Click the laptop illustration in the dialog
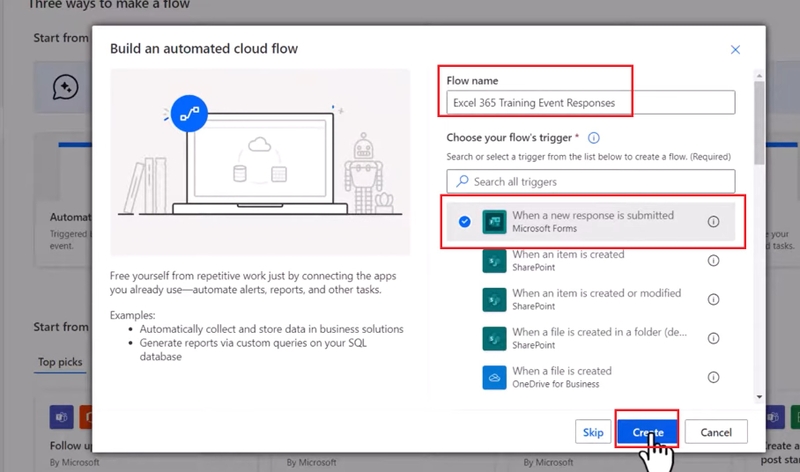The width and height of the screenshot is (800, 472). (x=260, y=162)
